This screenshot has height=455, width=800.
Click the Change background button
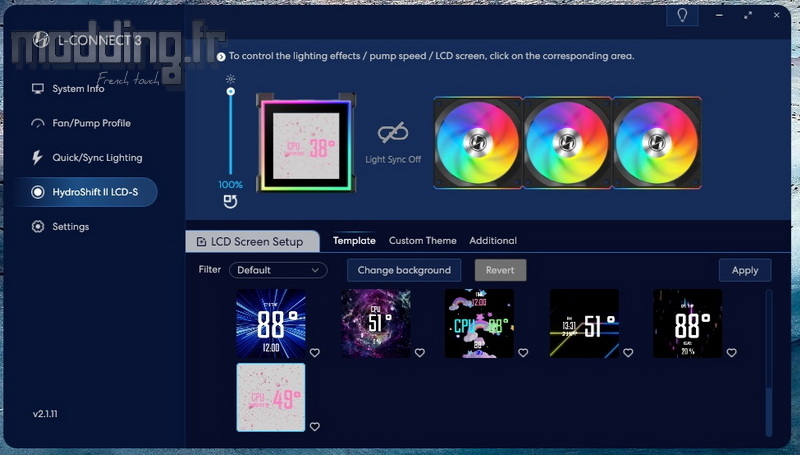coord(404,270)
